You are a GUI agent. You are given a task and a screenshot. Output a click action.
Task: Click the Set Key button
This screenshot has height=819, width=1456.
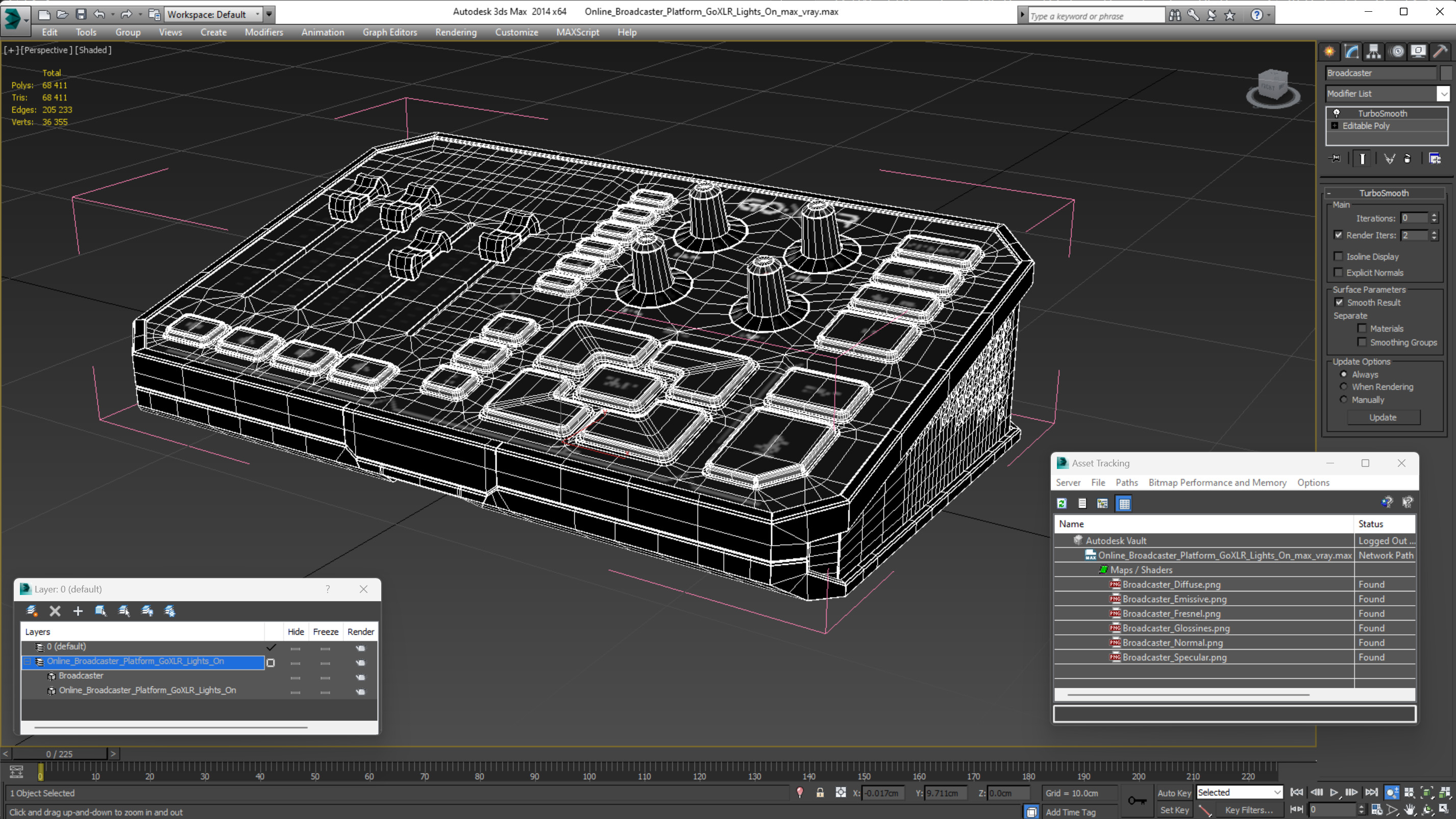pos(1174,810)
